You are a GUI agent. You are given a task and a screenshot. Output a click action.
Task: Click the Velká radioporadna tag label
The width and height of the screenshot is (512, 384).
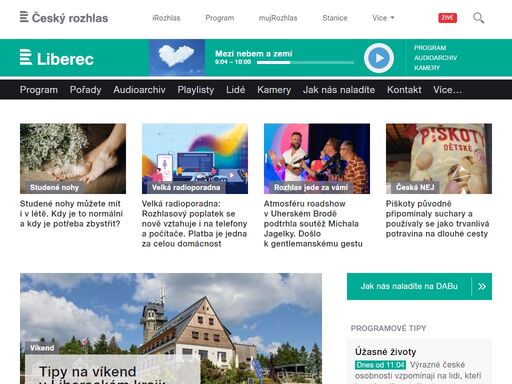pos(186,187)
